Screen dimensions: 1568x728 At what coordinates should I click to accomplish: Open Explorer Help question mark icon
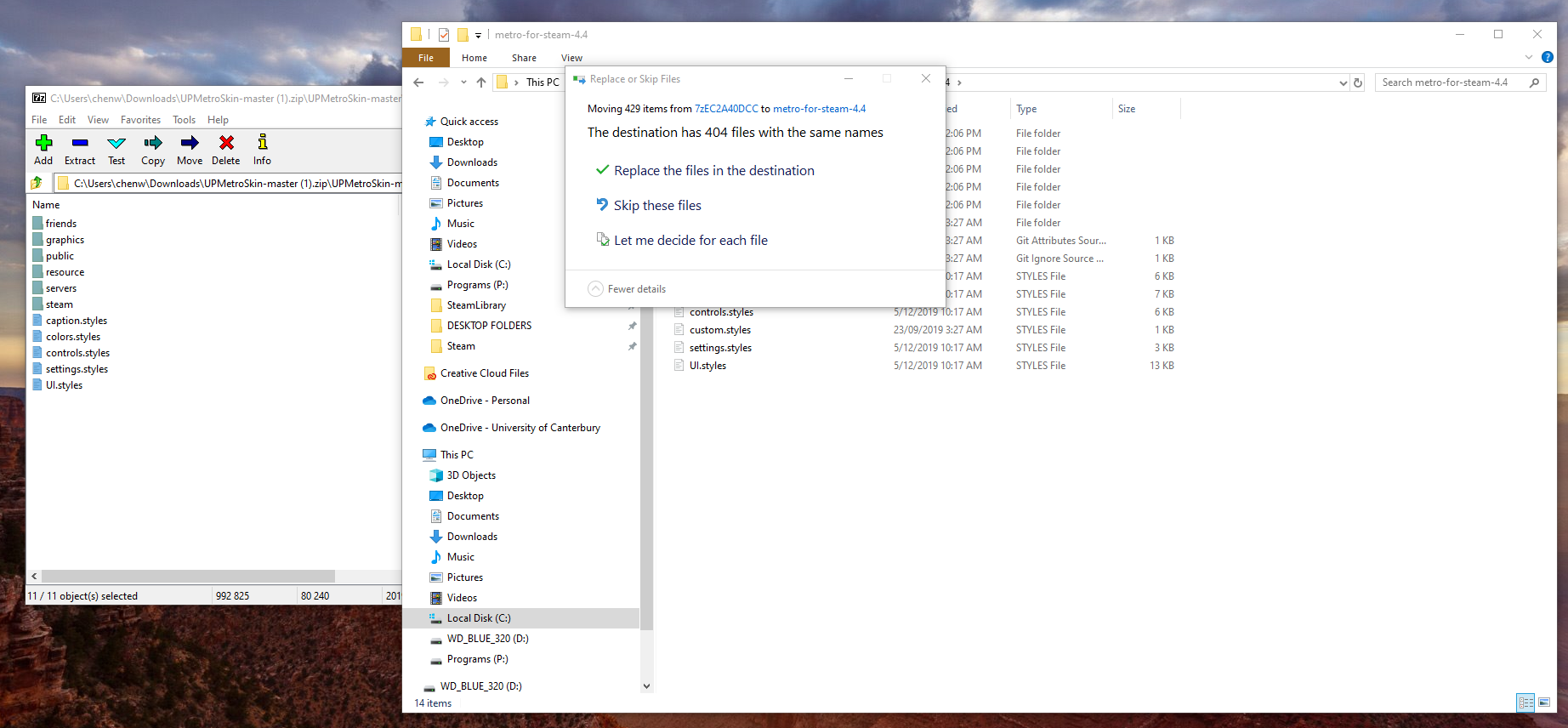point(1548,57)
